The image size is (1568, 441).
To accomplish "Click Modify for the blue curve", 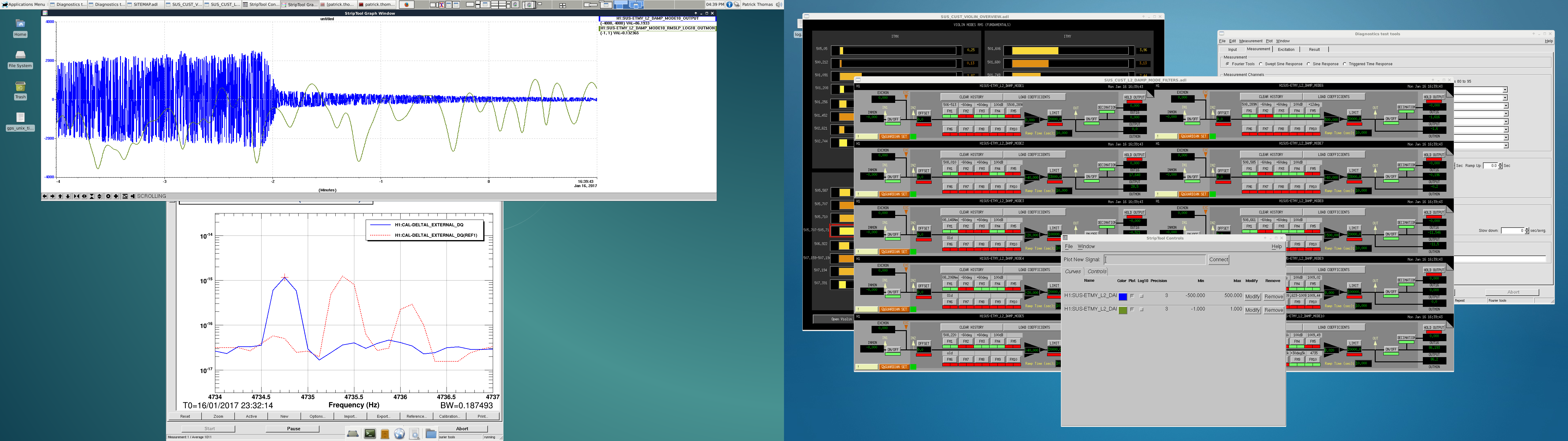I will point(1252,297).
